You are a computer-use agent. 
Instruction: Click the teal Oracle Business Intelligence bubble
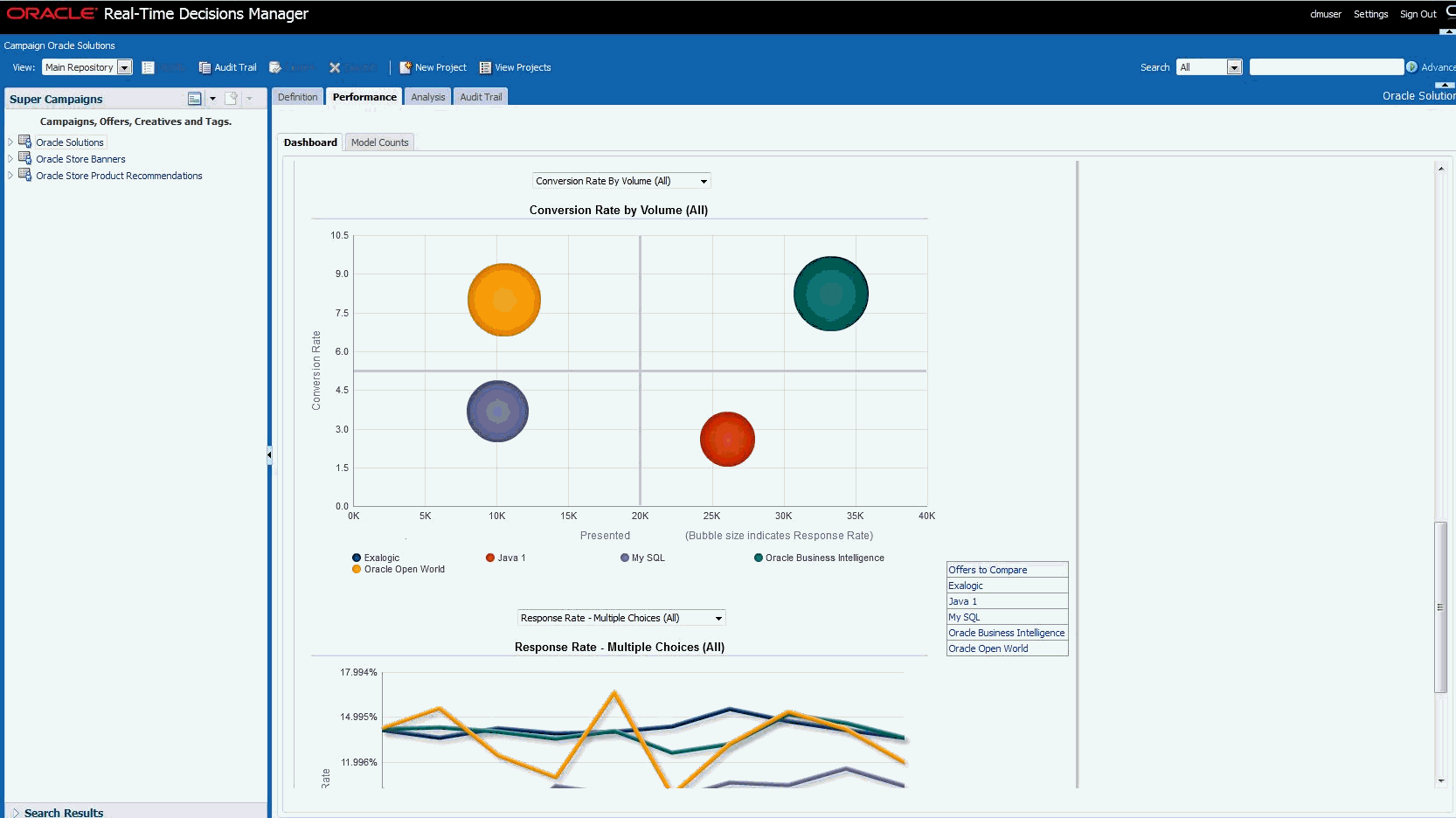pos(830,294)
